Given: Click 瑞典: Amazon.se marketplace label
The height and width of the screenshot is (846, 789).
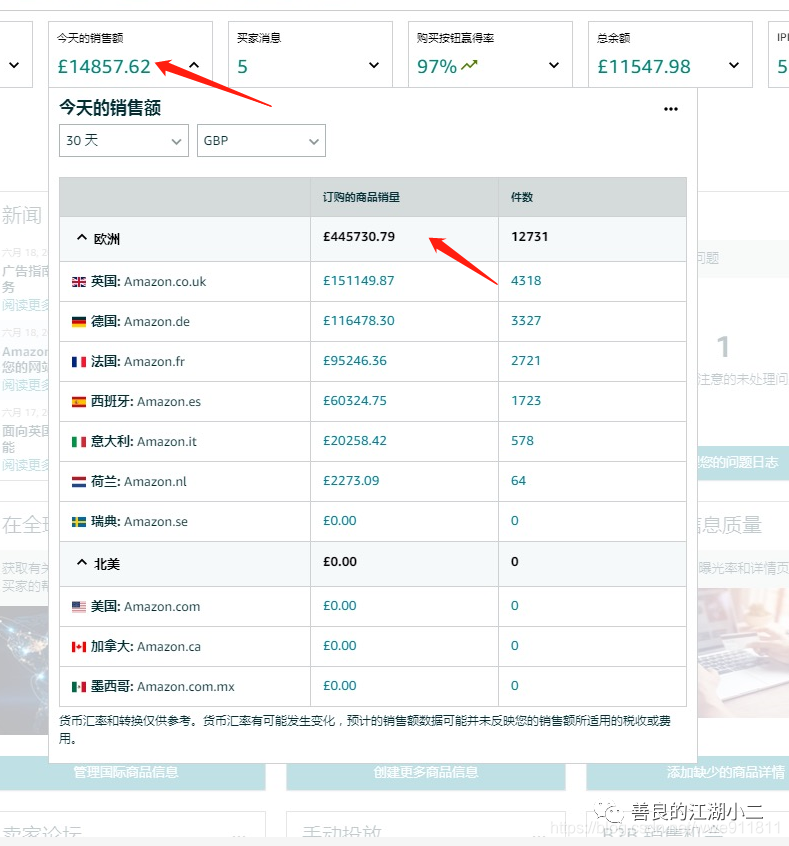Looking at the screenshot, I should (139, 522).
